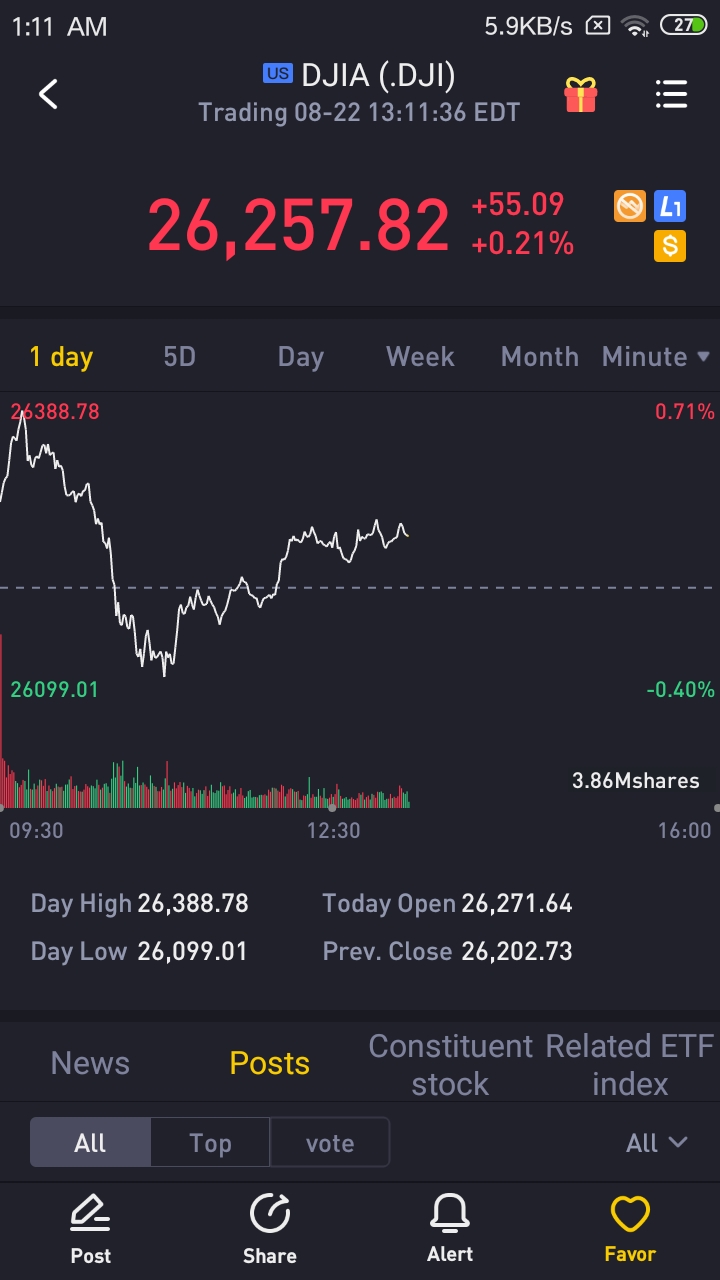This screenshot has height=1280, width=720.
Task: Switch to the 5D chart tab
Action: click(180, 357)
